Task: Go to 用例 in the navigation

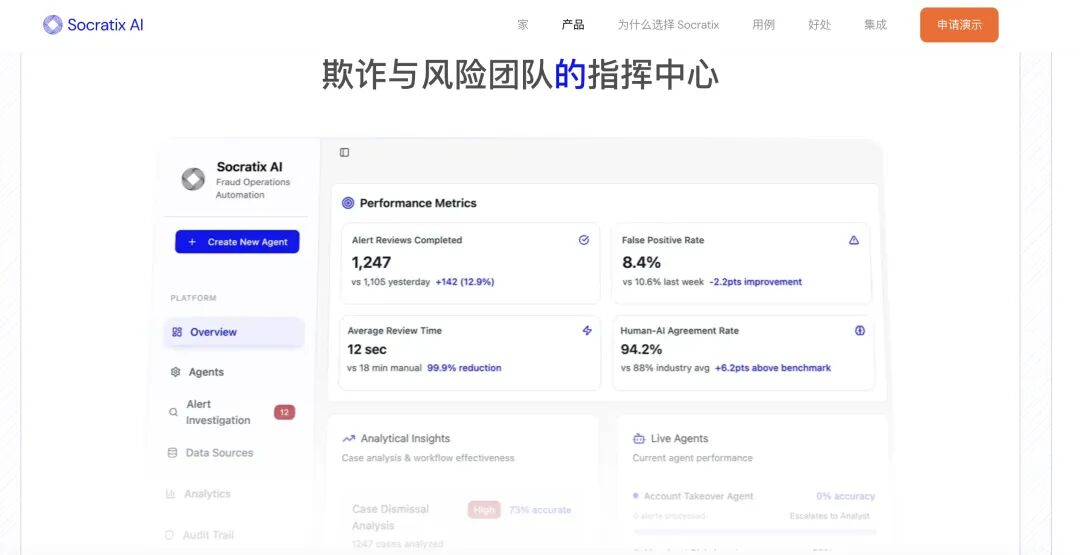Action: [763, 25]
